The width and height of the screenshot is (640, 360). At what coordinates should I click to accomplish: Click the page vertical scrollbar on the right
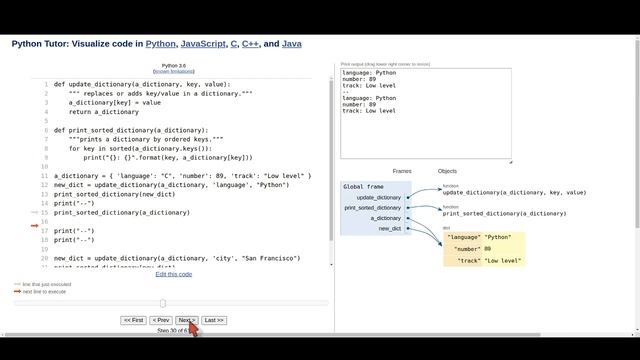(x=637, y=133)
